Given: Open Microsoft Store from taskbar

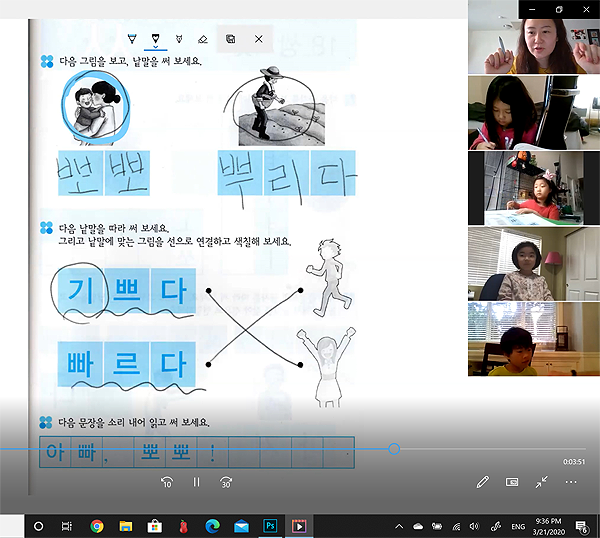Looking at the screenshot, I should pyautogui.click(x=155, y=526).
